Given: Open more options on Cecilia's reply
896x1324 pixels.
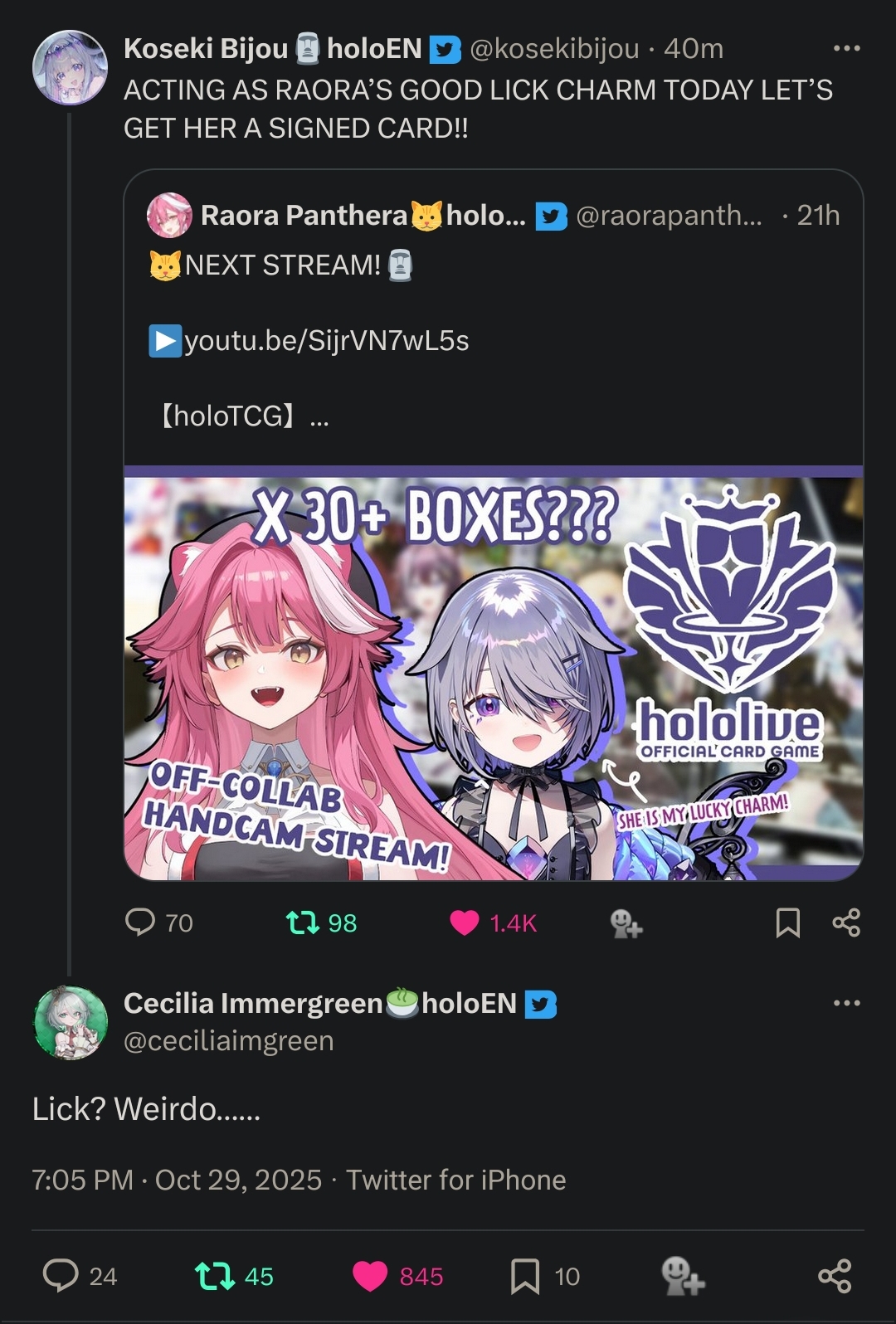Looking at the screenshot, I should click(846, 1003).
